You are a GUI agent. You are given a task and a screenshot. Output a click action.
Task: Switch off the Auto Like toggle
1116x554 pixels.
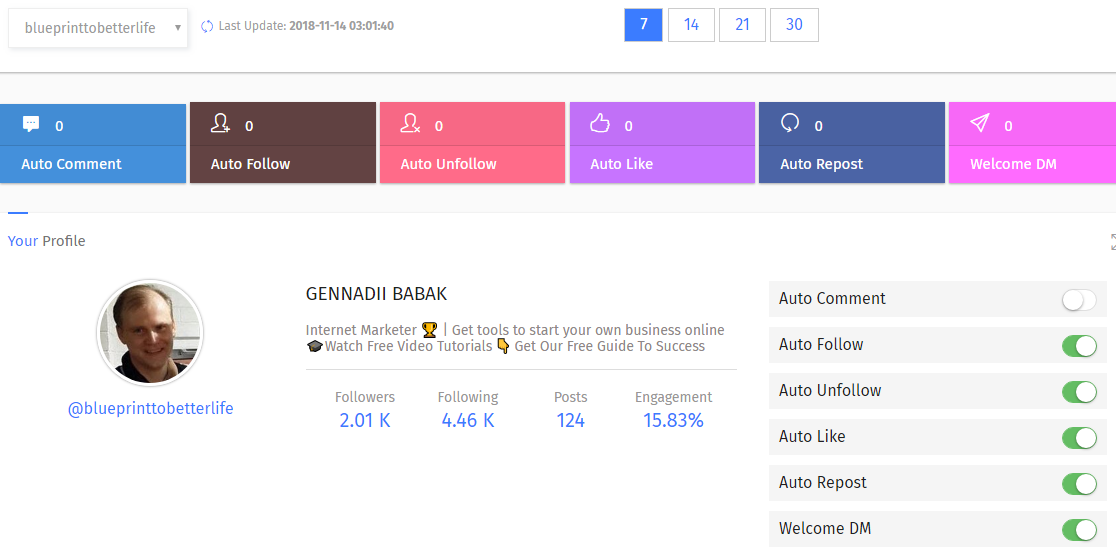click(1079, 438)
